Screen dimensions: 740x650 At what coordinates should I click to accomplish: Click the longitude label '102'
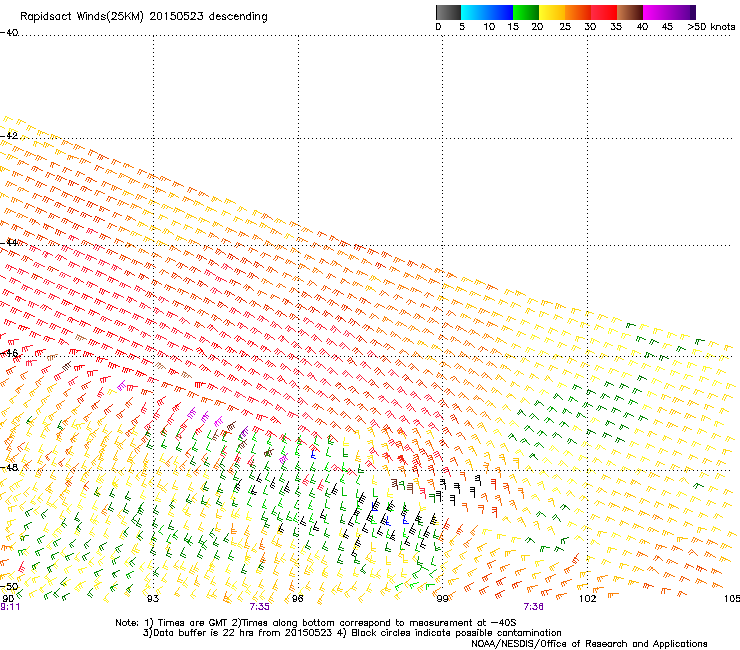588,599
